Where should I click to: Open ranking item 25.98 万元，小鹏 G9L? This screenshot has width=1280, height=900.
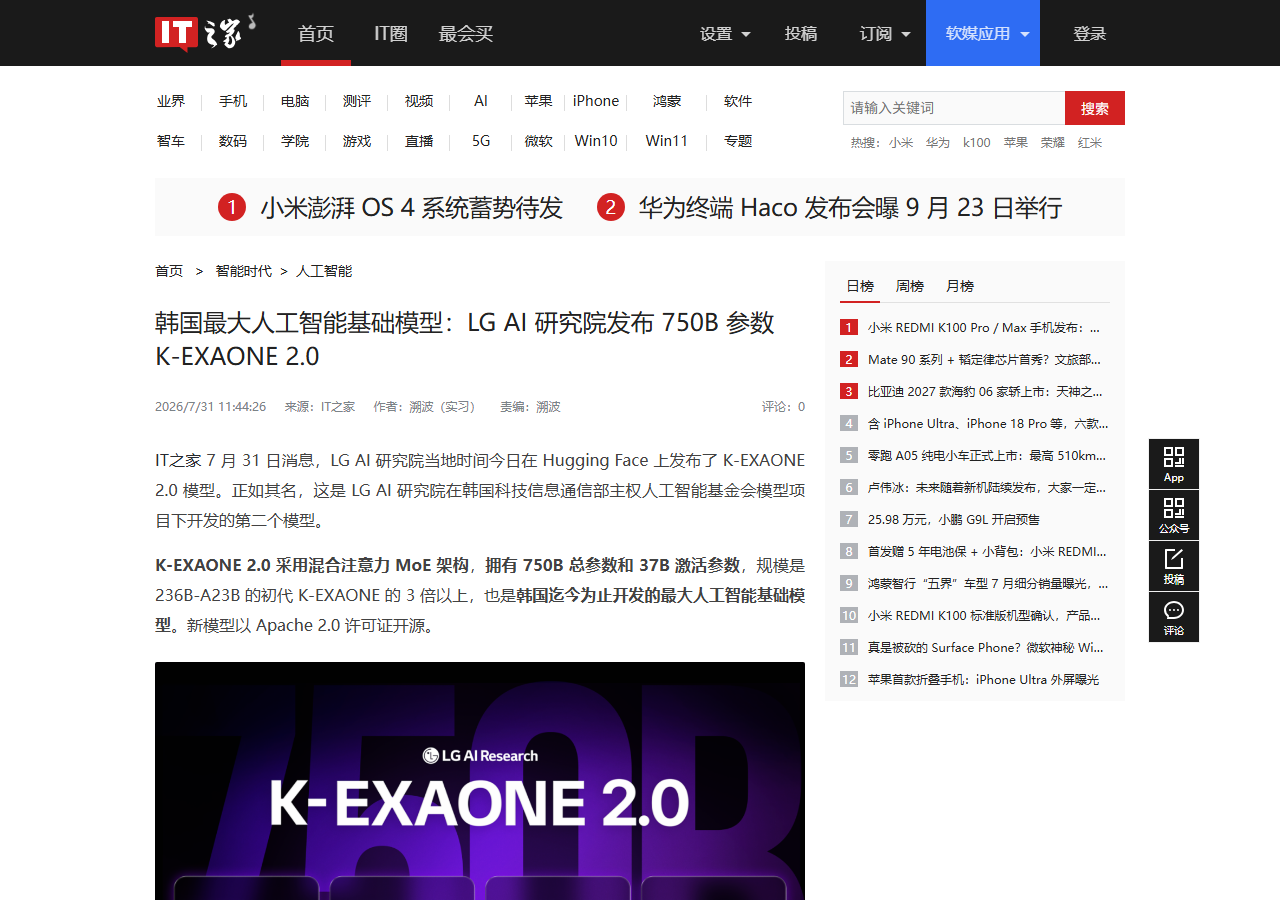coord(953,519)
